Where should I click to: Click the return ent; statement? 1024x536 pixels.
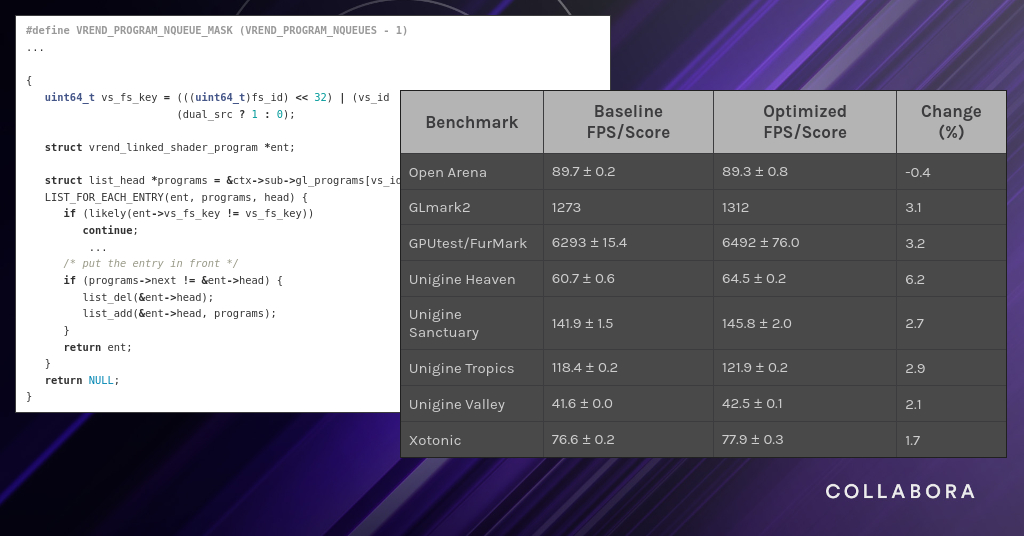(x=98, y=347)
